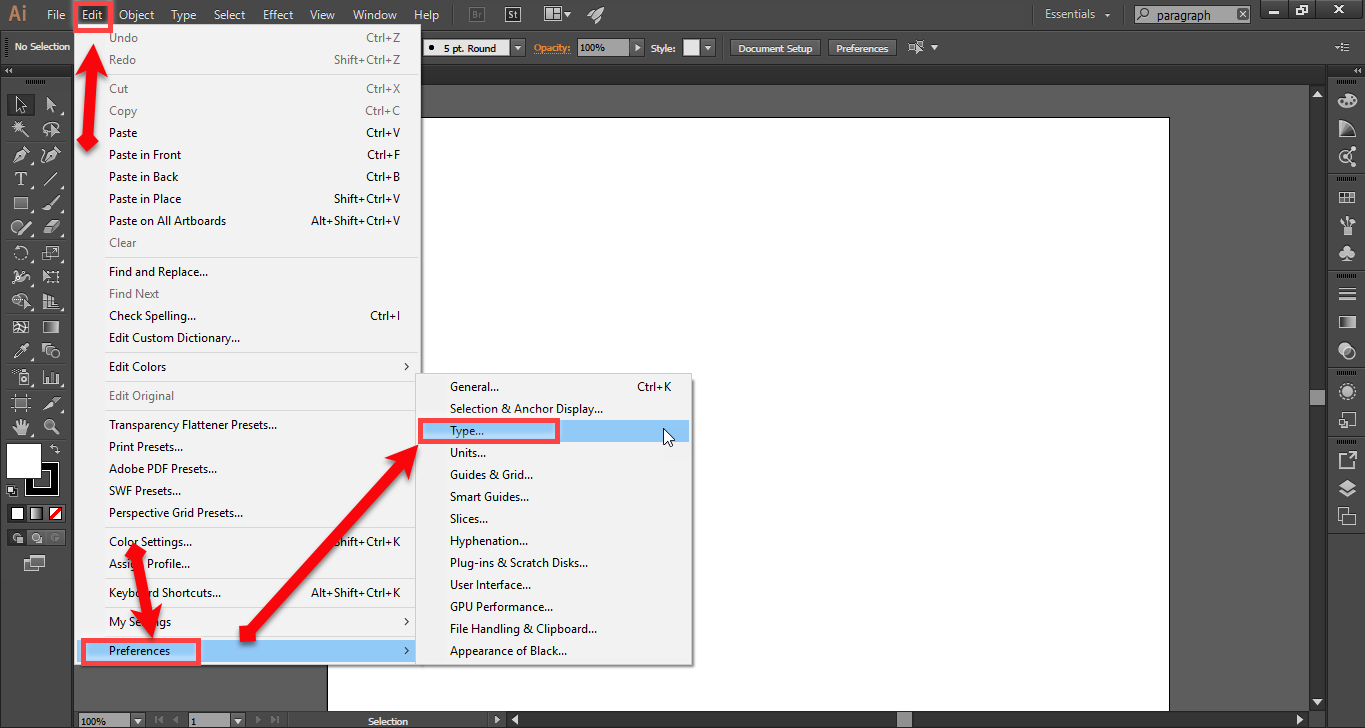The width and height of the screenshot is (1365, 728).
Task: Pick the Eyedropper tool
Action: tap(20, 351)
